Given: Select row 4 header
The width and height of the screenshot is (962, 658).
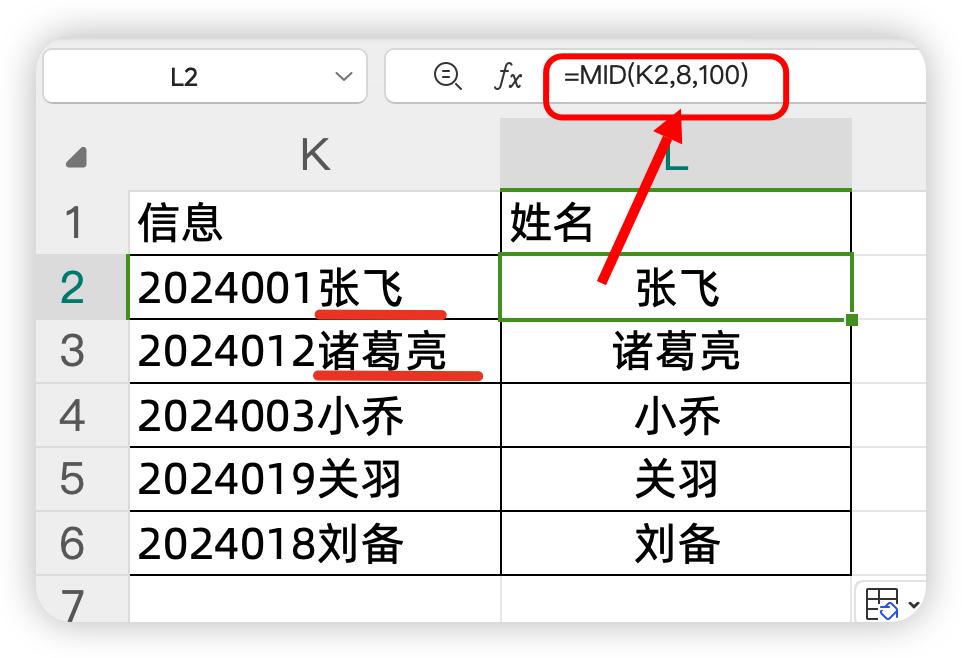Looking at the screenshot, I should [82, 416].
